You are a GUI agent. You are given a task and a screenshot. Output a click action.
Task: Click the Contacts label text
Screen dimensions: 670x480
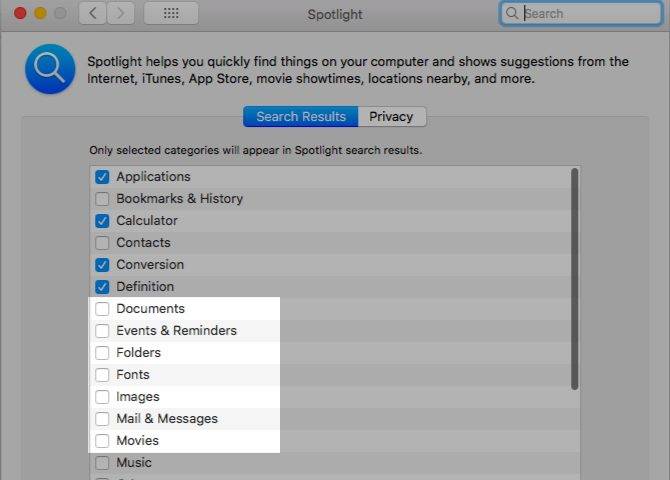coord(144,243)
